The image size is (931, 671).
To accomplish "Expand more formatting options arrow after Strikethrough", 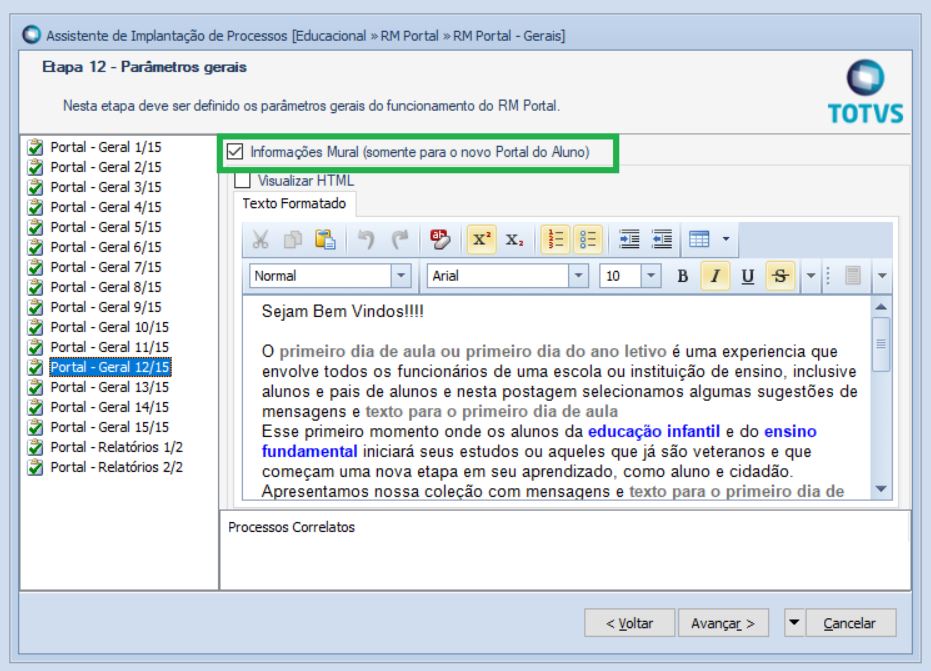I will (x=810, y=276).
